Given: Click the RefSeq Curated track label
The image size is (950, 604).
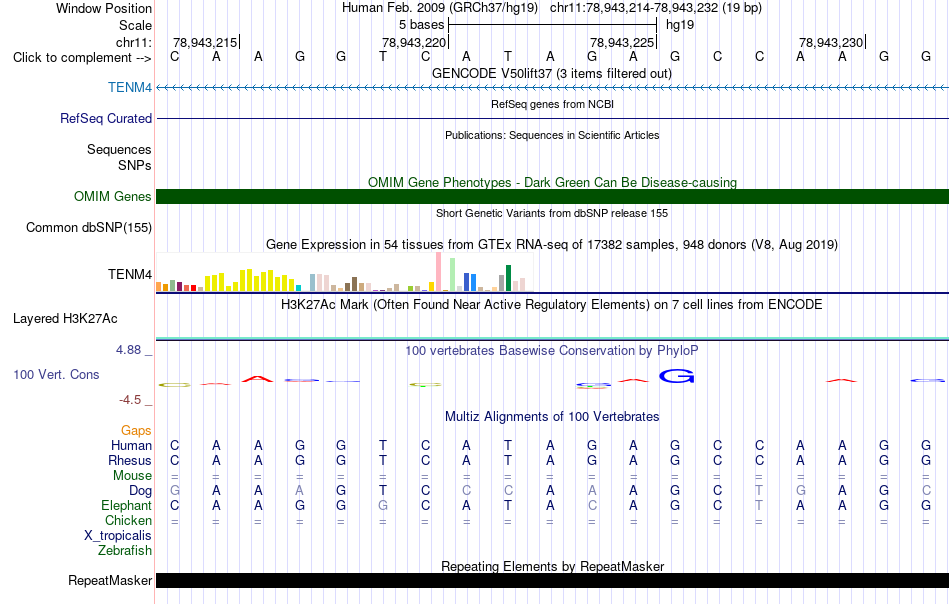Looking at the screenshot, I should pos(105,118).
